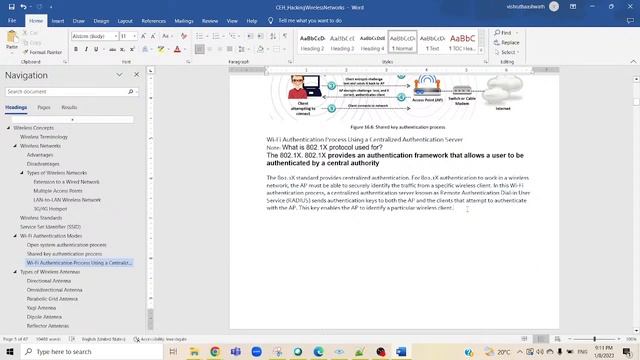Click the Borders icon
The width and height of the screenshot is (640, 360).
click(276, 49)
